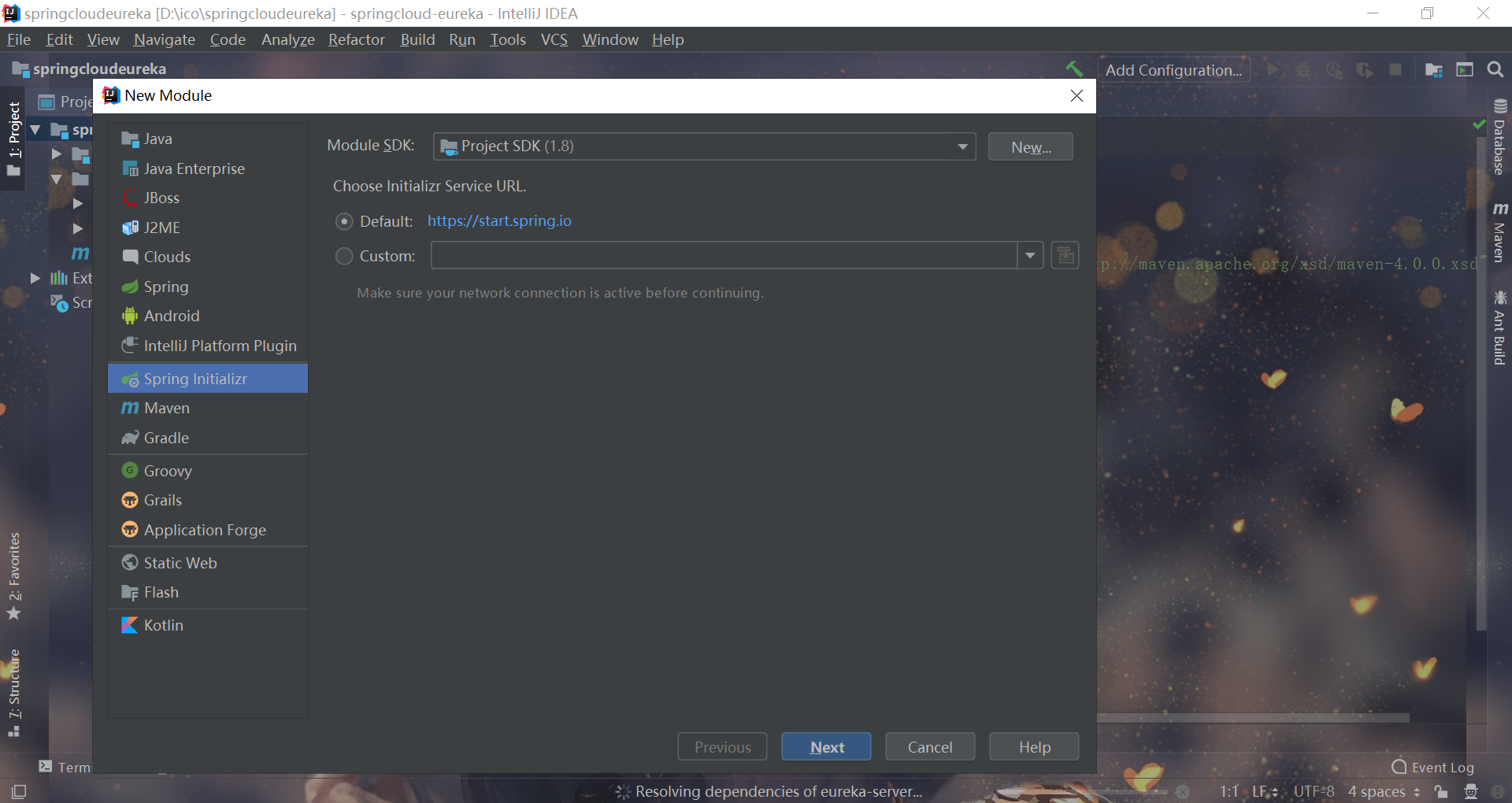The image size is (1512, 803).
Task: Click the Cancel button
Action: point(930,746)
